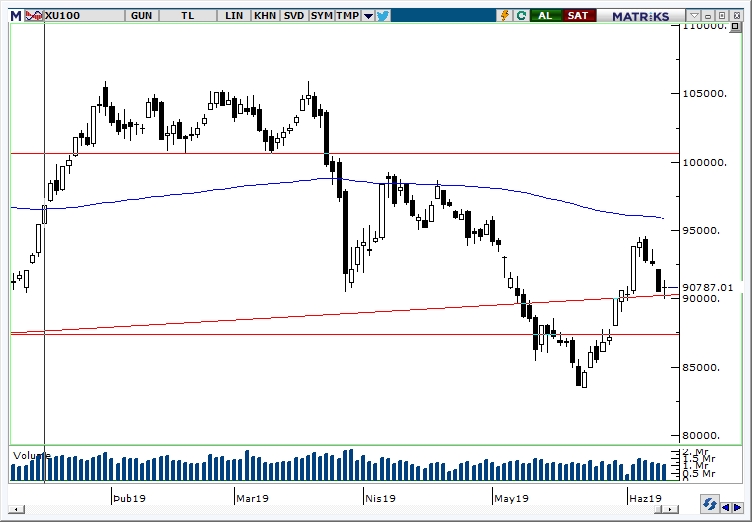Open the chart type icon beside XU100
Screen dimensions: 752x522
click(x=34, y=15)
